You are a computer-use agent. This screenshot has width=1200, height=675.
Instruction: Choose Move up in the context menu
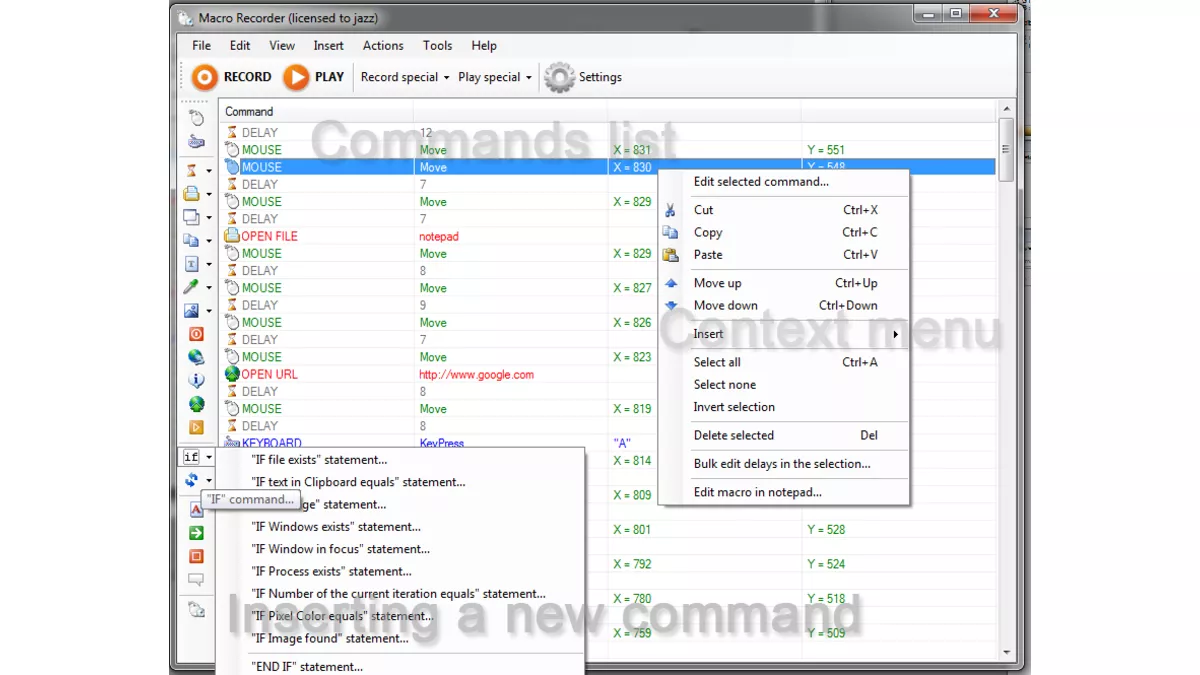point(783,283)
